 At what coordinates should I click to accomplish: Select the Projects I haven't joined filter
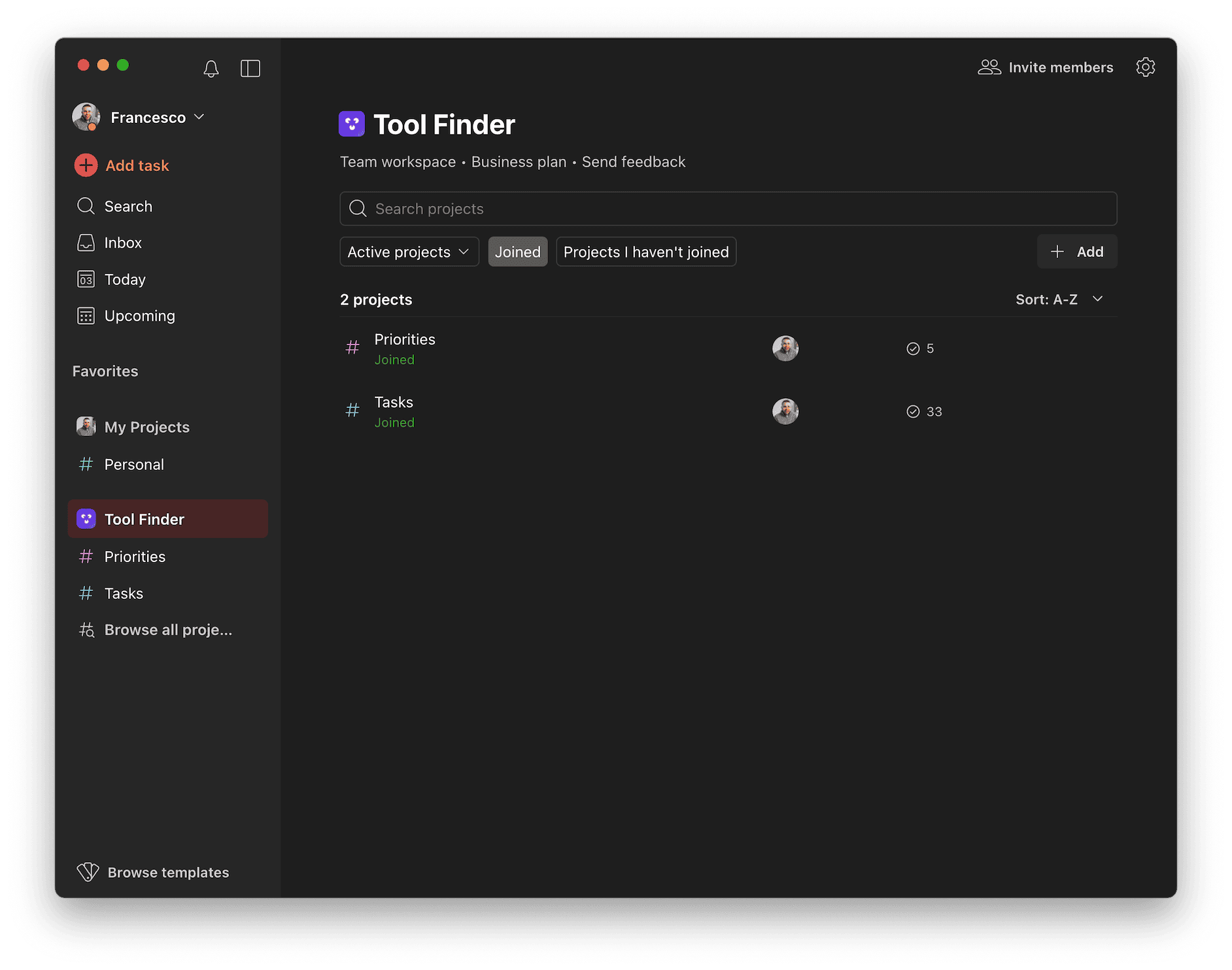click(645, 251)
